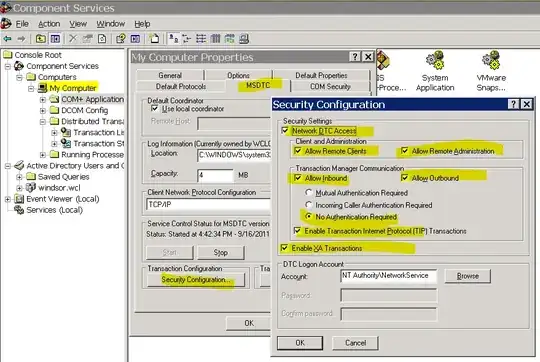Click the Browse button for account

tap(467, 276)
